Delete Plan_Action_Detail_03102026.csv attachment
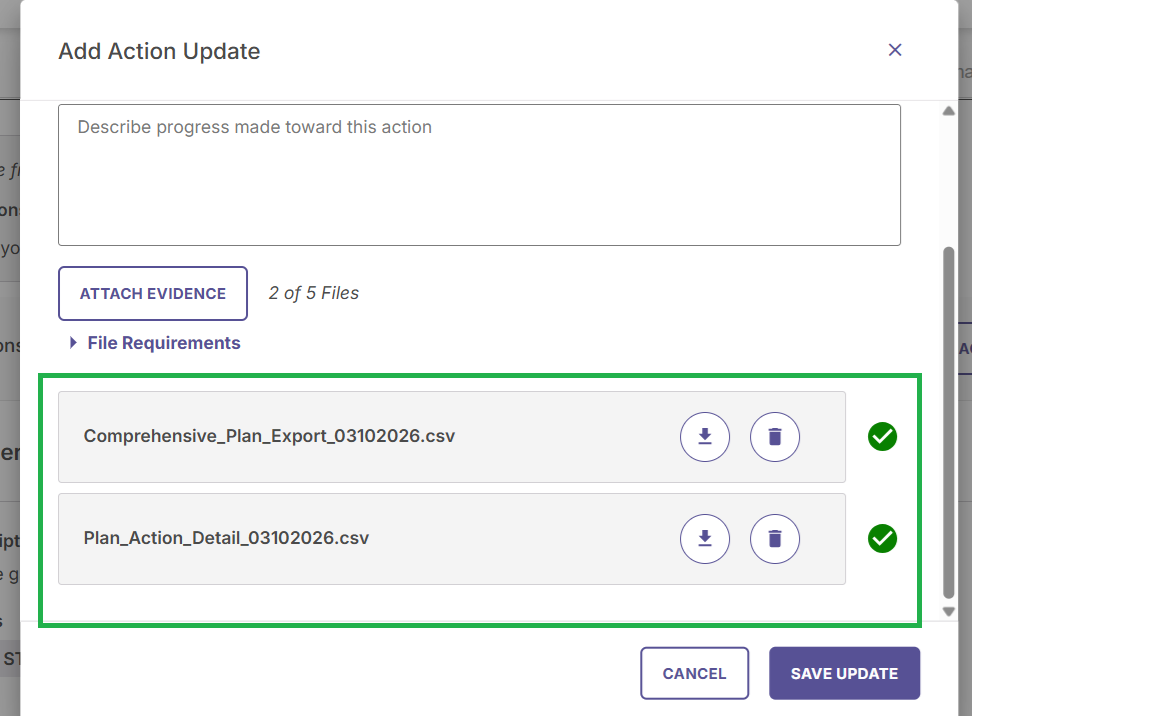The width and height of the screenshot is (1152, 716). coord(774,539)
